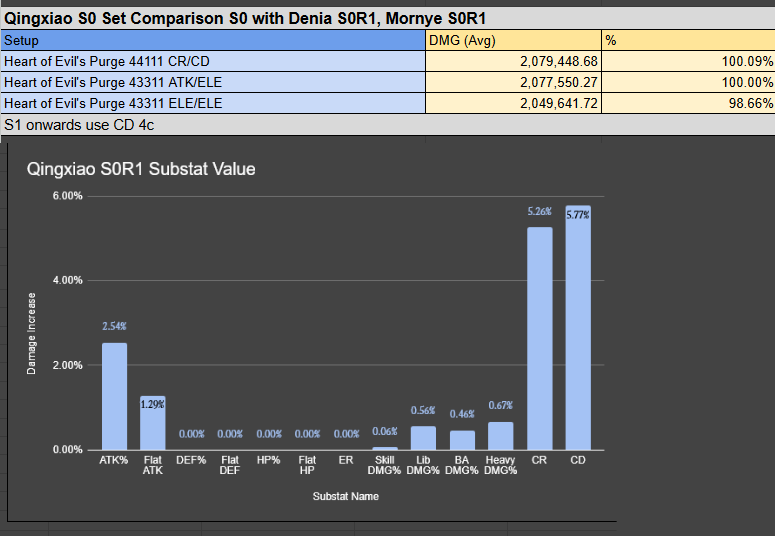Click the 2.00% y-axis tick label

68,365
